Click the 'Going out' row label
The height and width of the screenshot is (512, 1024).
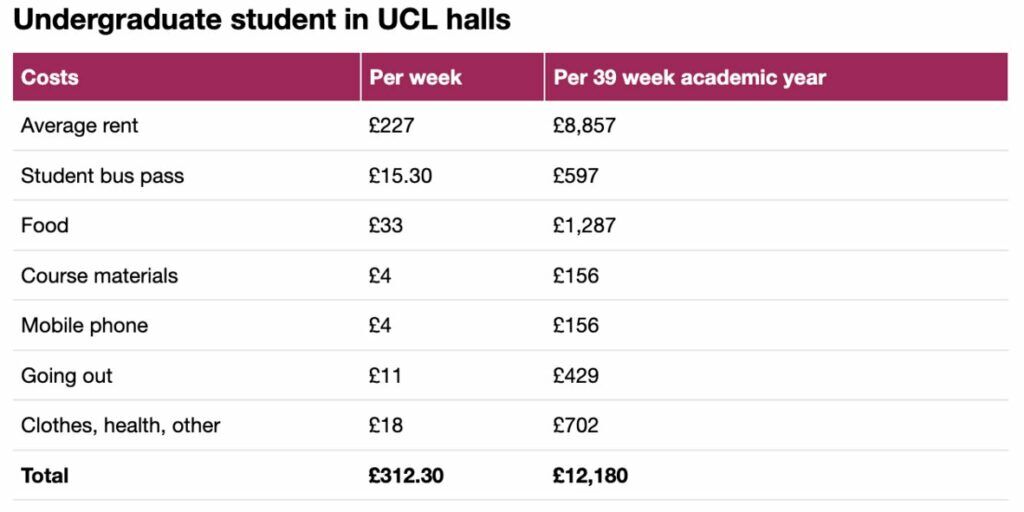tap(67, 375)
